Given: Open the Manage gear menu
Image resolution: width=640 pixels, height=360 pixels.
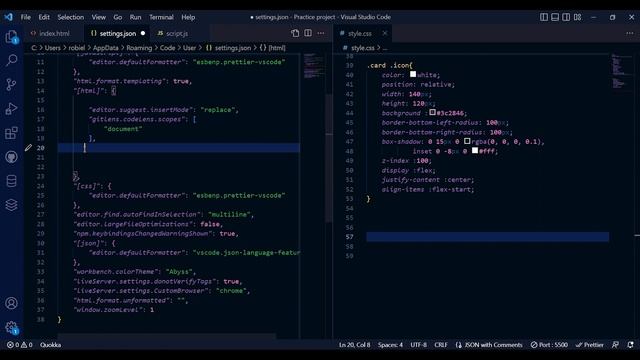Looking at the screenshot, I should pos(11,327).
